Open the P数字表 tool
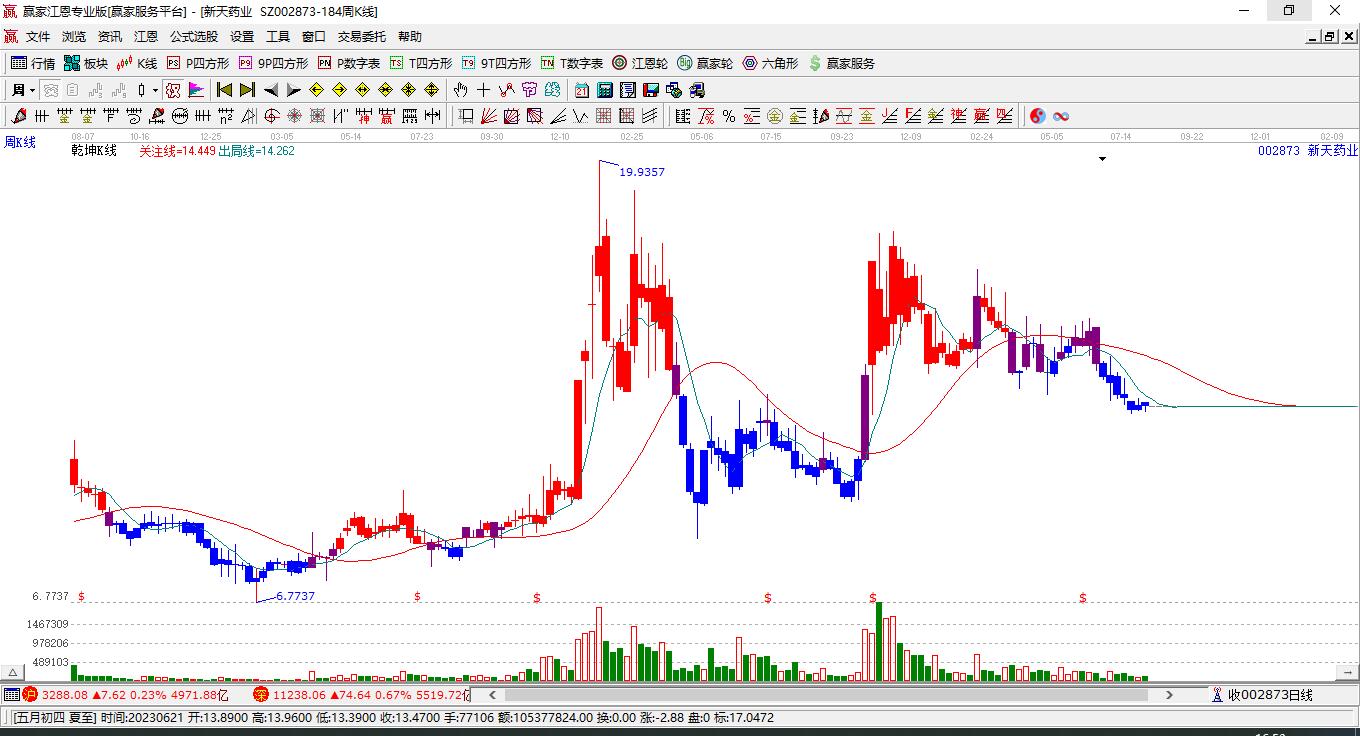The image size is (1360, 736). point(349,63)
